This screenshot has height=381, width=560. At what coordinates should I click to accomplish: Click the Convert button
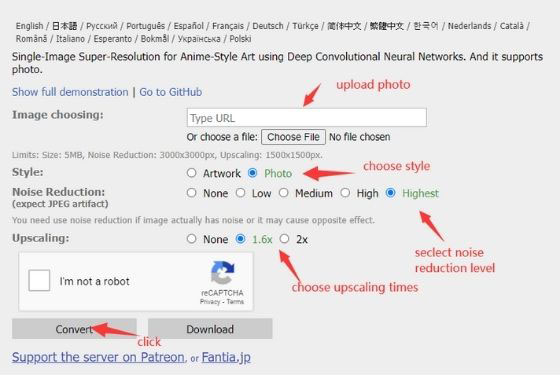(x=74, y=329)
